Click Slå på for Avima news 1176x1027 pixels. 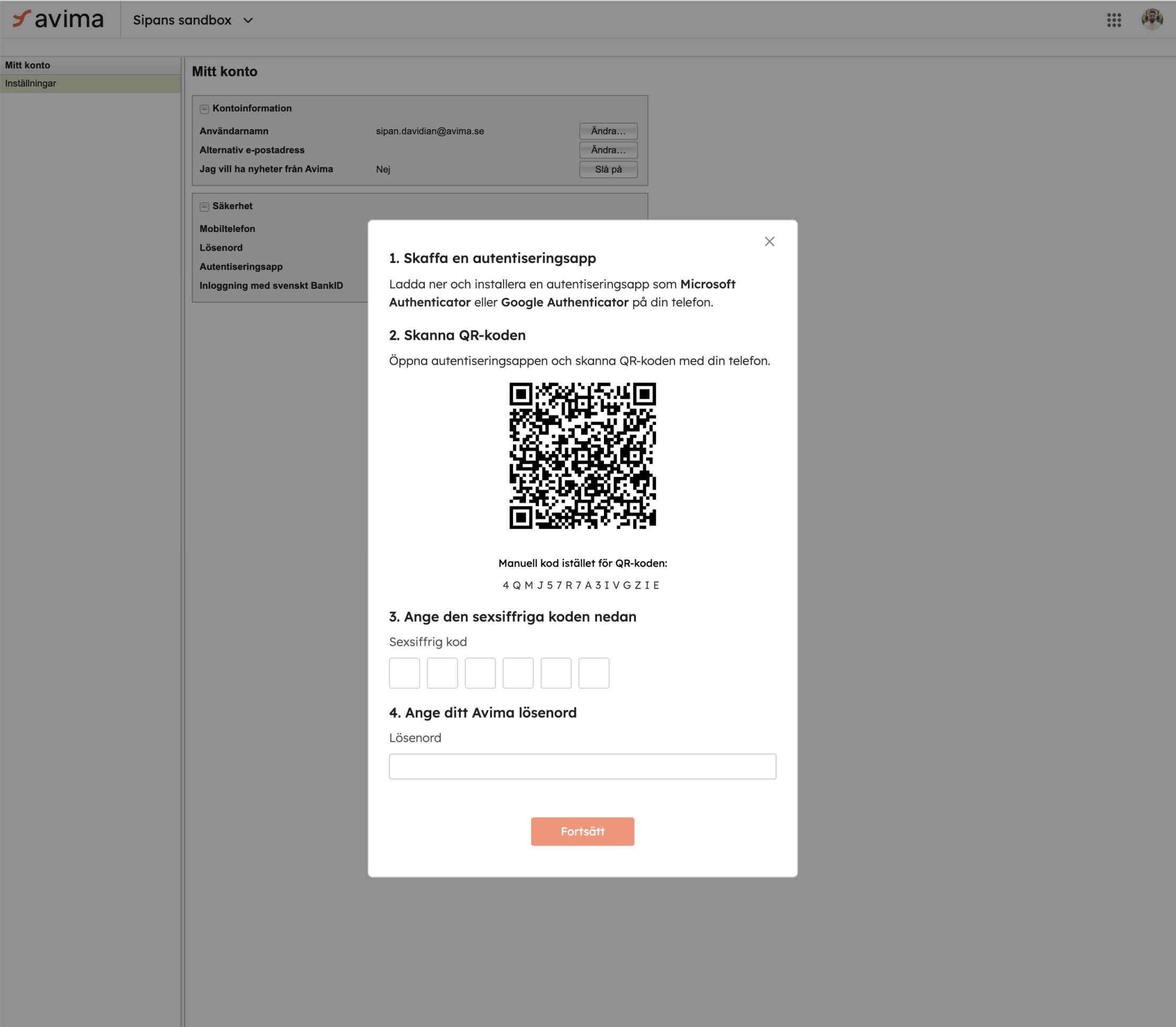[x=608, y=169]
